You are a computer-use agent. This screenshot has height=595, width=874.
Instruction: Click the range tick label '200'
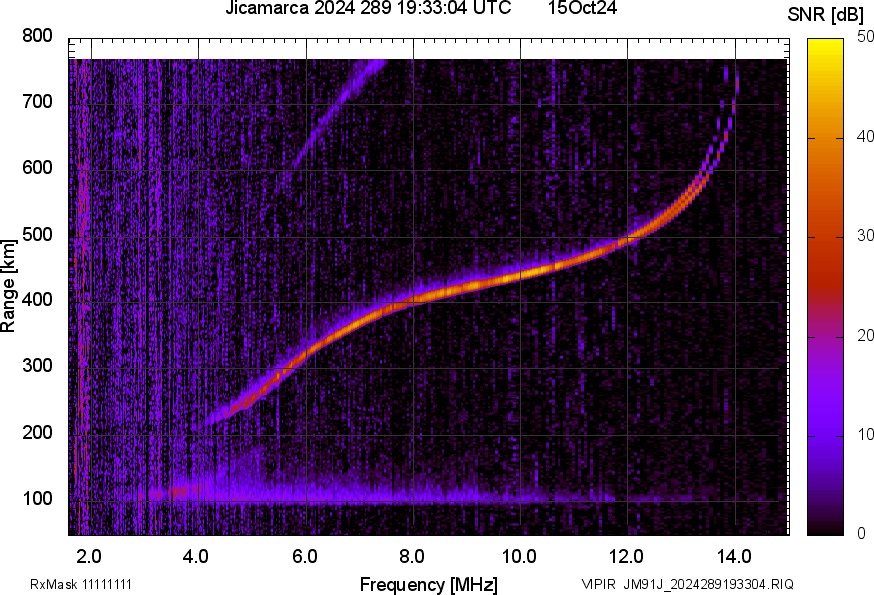coord(37,432)
